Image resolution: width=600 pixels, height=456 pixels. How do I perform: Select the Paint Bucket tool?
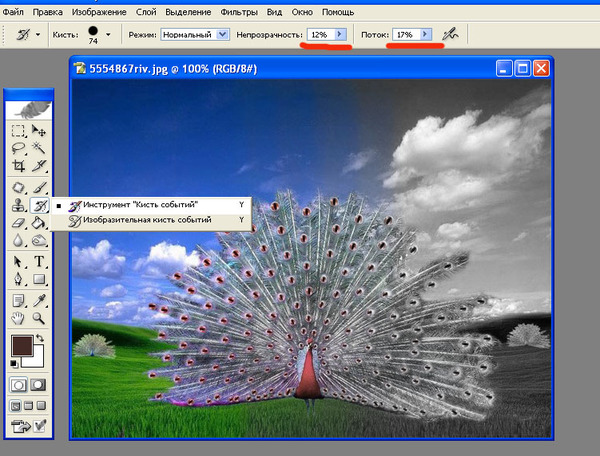click(x=39, y=223)
